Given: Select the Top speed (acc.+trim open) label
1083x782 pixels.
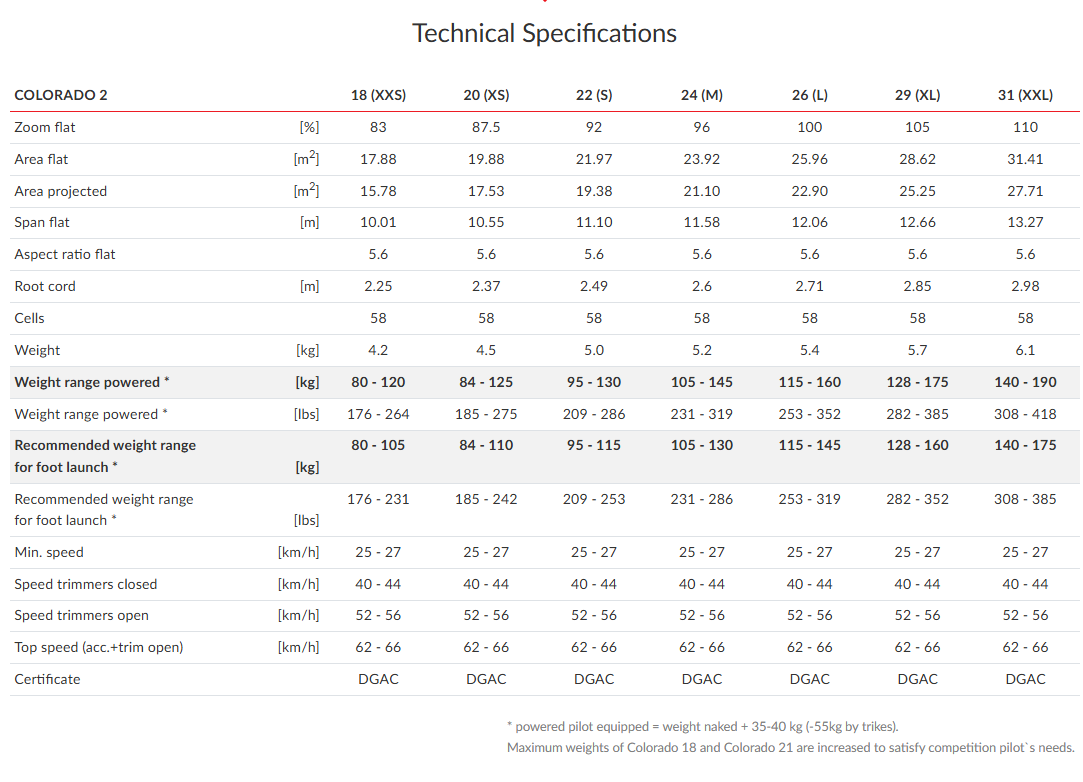Looking at the screenshot, I should click(x=99, y=647).
